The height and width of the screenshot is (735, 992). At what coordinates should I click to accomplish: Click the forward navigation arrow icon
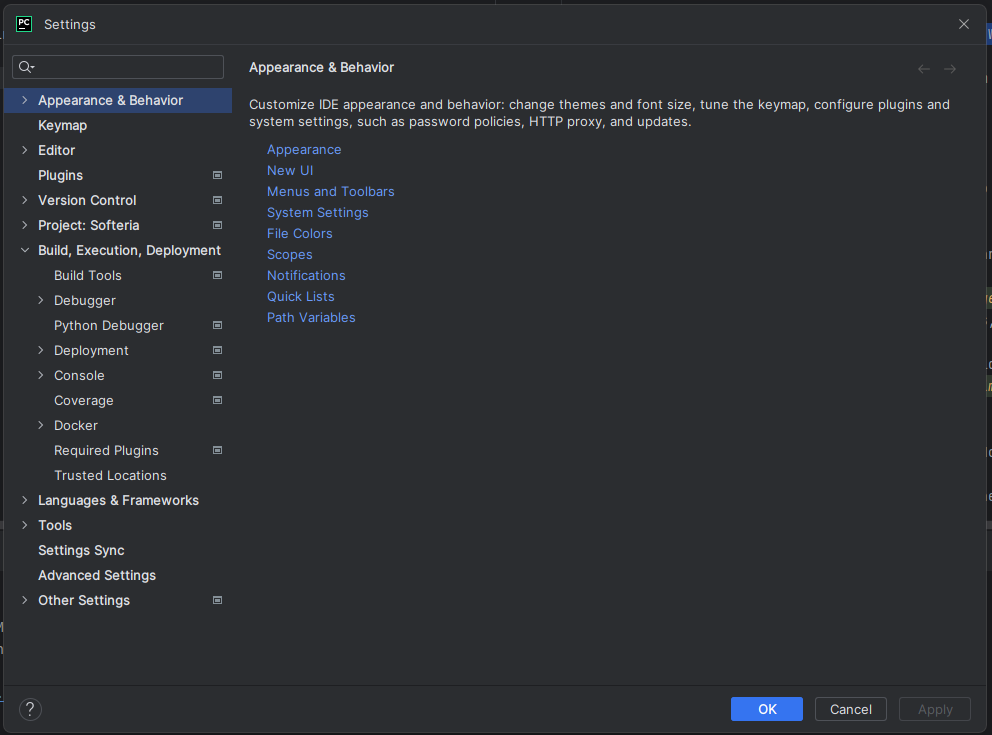(950, 69)
